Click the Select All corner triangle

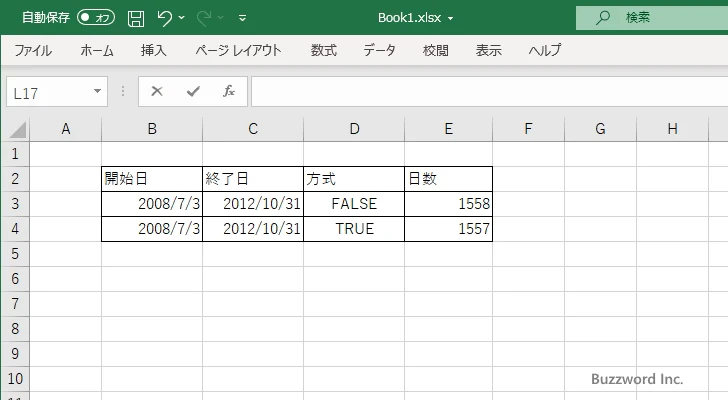click(x=17, y=129)
